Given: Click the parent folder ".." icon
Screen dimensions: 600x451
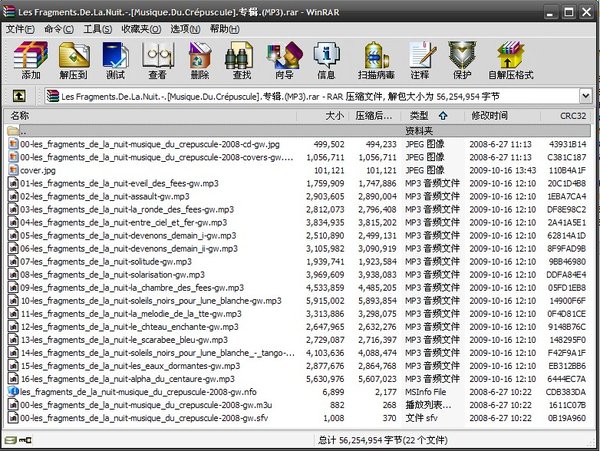Looking at the screenshot, I should point(13,131).
